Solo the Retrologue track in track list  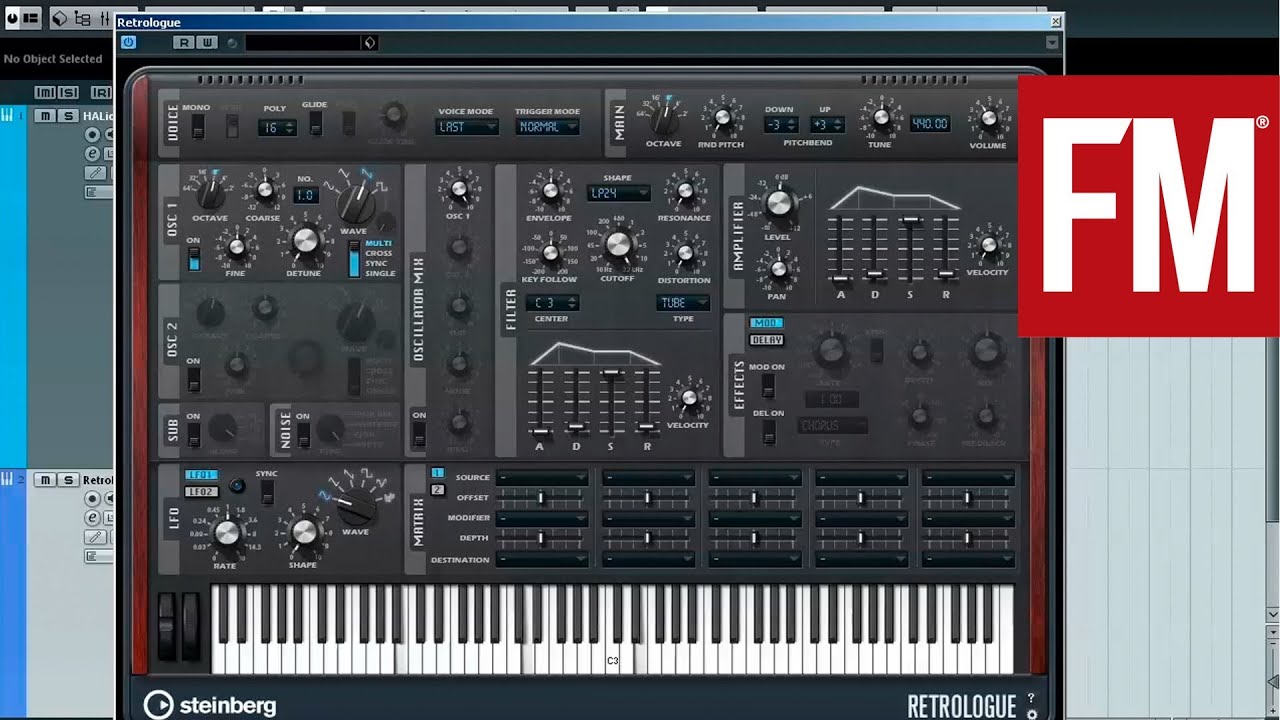point(68,480)
